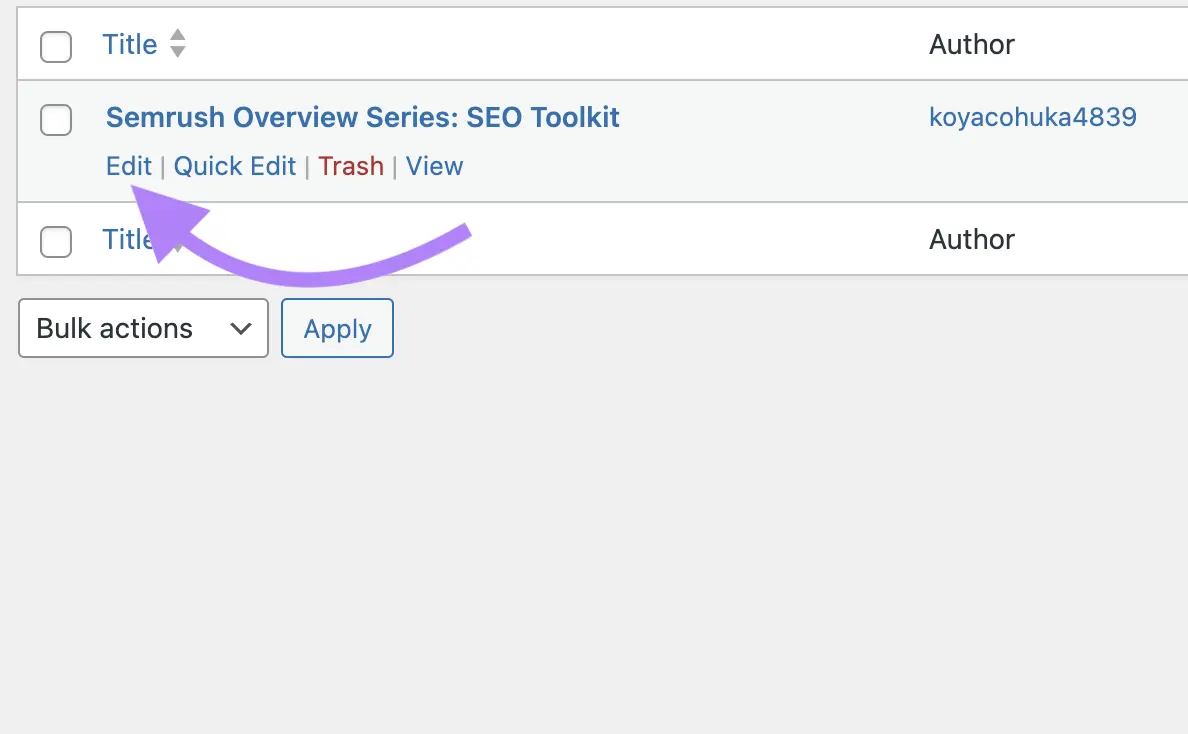
Task: Click the bottom Author column label
Action: pos(971,239)
